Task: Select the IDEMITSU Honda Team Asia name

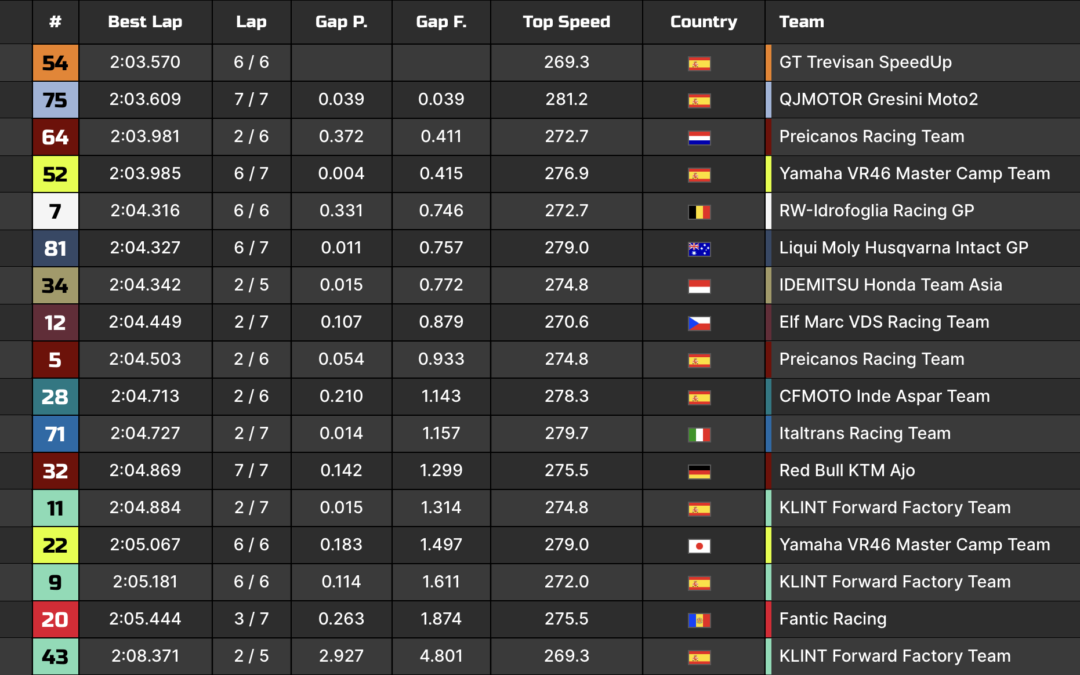Action: [x=891, y=285]
